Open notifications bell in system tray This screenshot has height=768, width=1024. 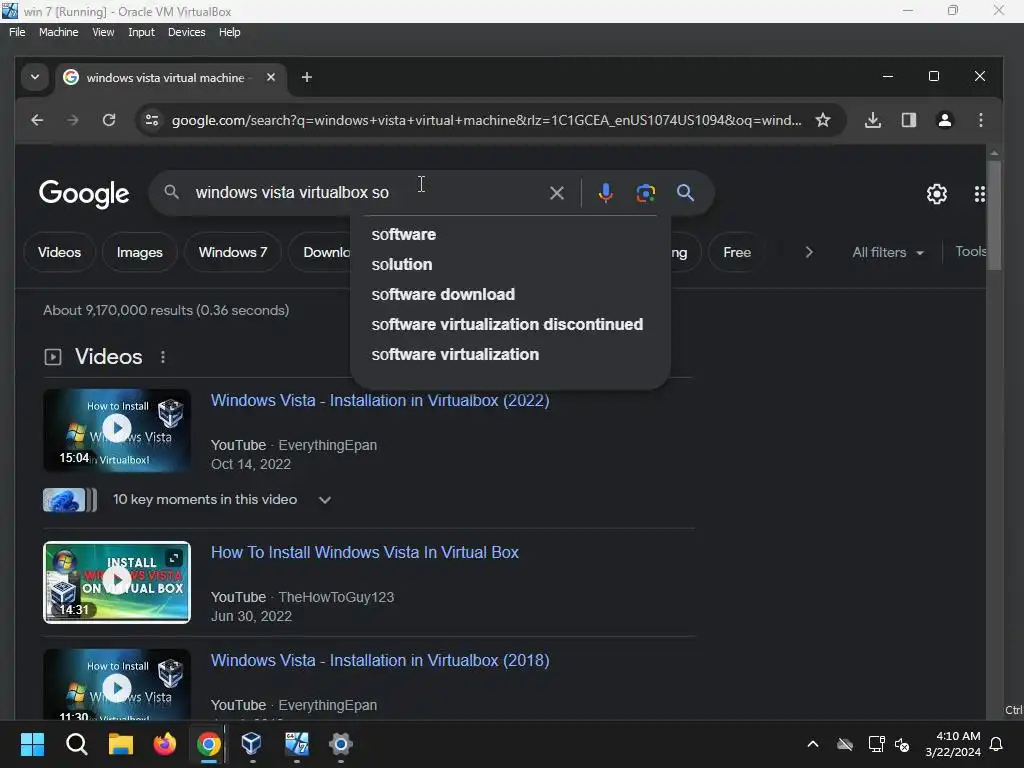point(996,744)
